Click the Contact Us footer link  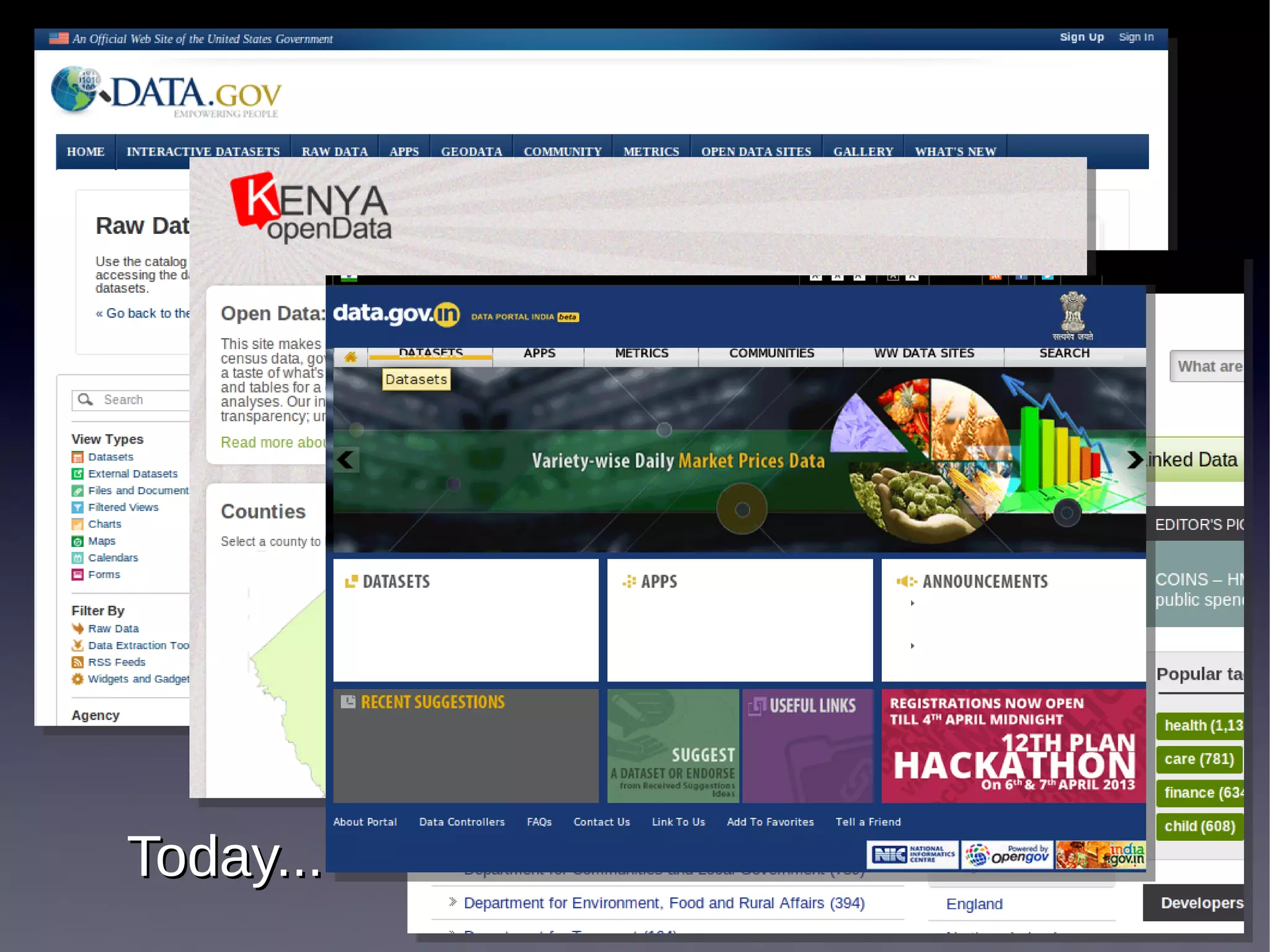point(601,822)
